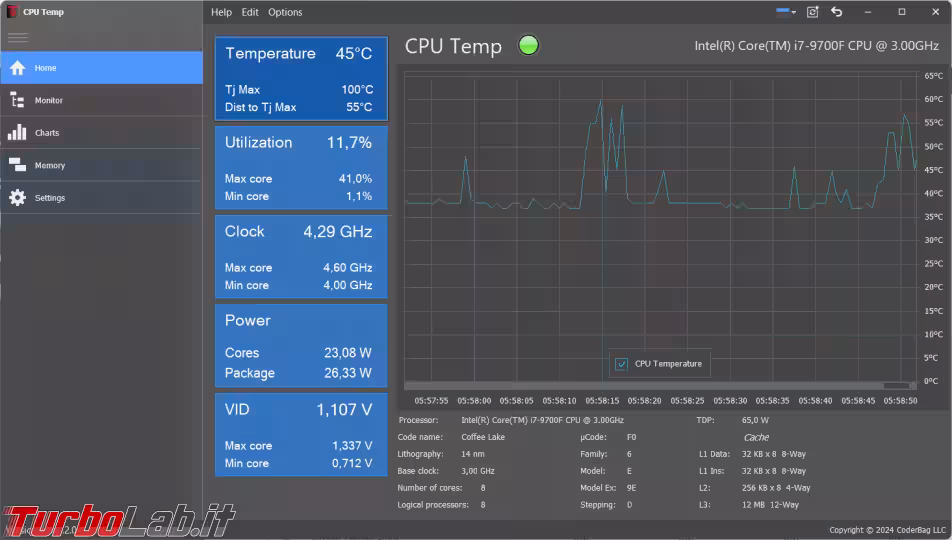The width and height of the screenshot is (952, 540).
Task: Click the Home house icon
Action: (18, 67)
